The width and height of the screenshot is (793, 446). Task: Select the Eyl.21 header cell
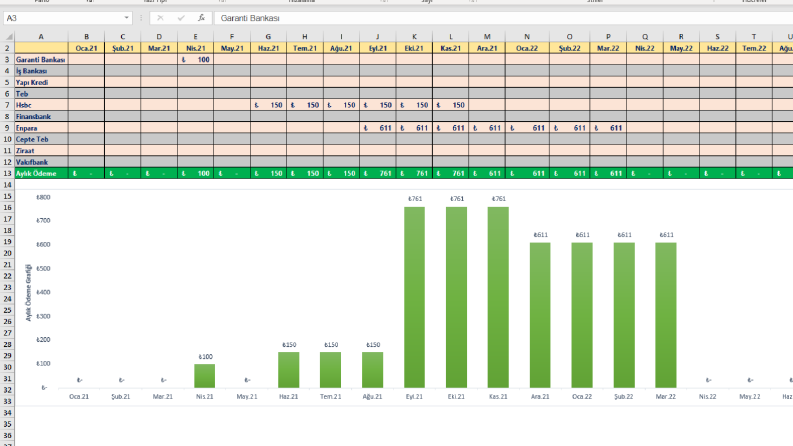pyautogui.click(x=377, y=48)
